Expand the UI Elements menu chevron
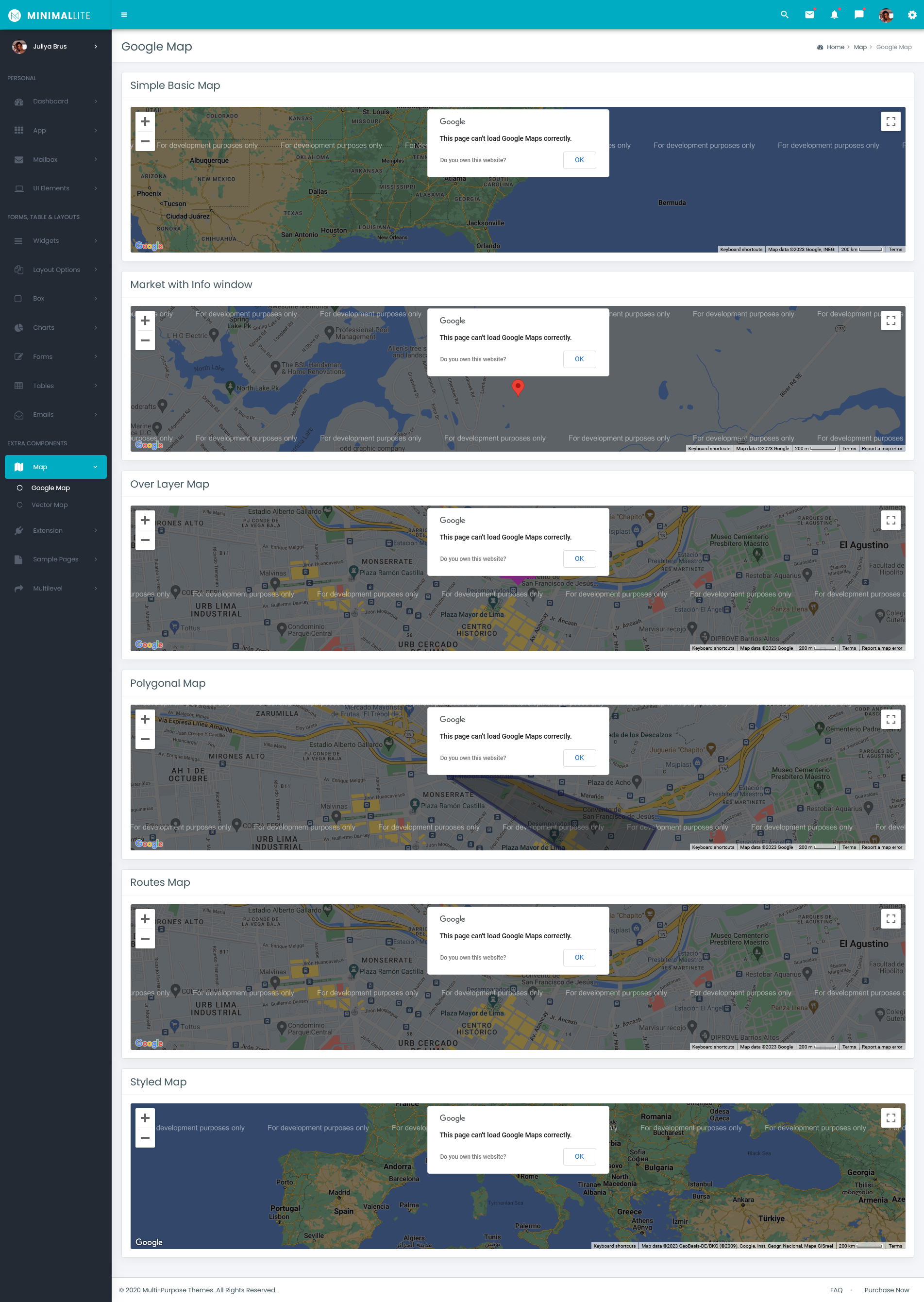Image resolution: width=924 pixels, height=1302 pixels. pyautogui.click(x=96, y=188)
